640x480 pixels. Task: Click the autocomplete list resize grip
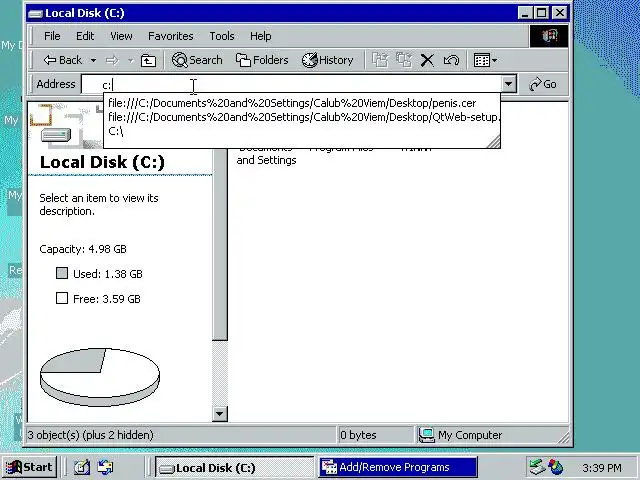point(494,142)
